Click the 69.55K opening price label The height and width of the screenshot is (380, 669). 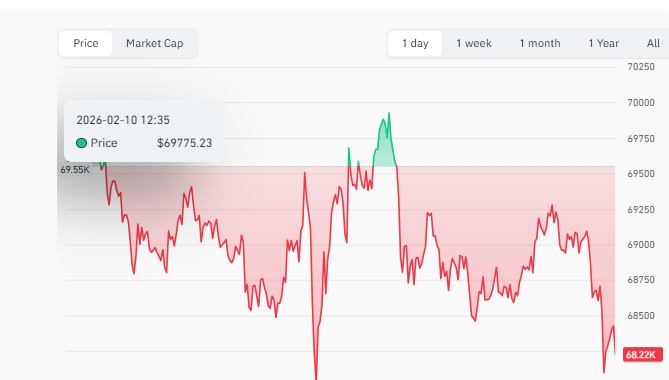(x=75, y=170)
